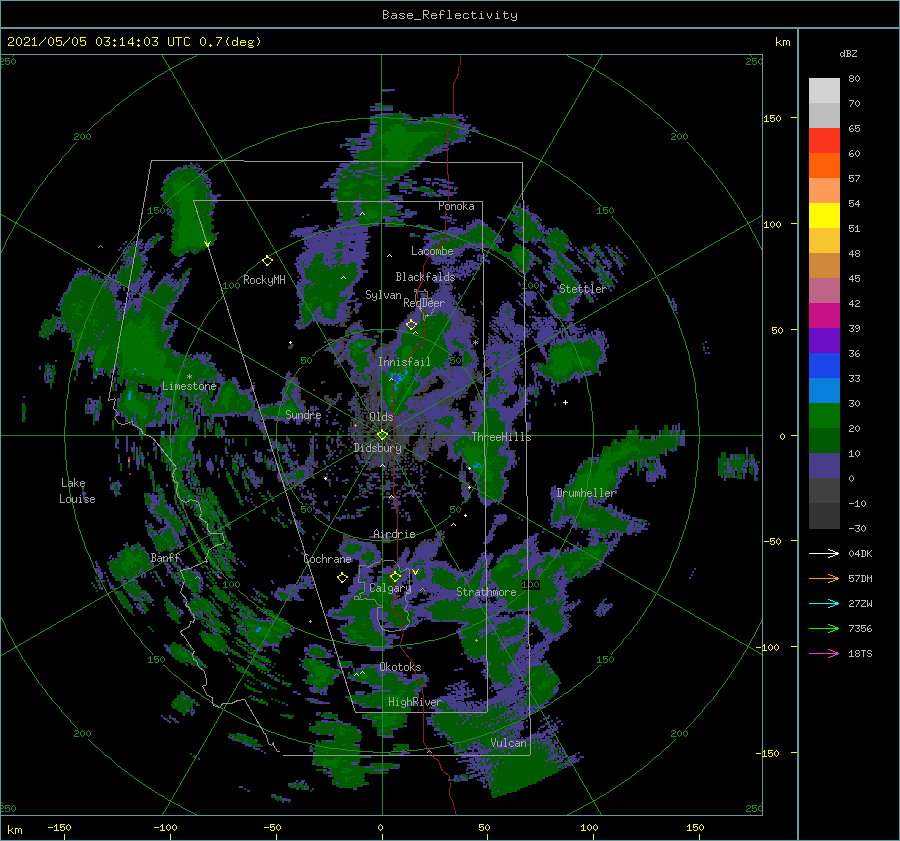900x841 pixels.
Task: Click the RedDeer city label
Action: click(x=424, y=303)
